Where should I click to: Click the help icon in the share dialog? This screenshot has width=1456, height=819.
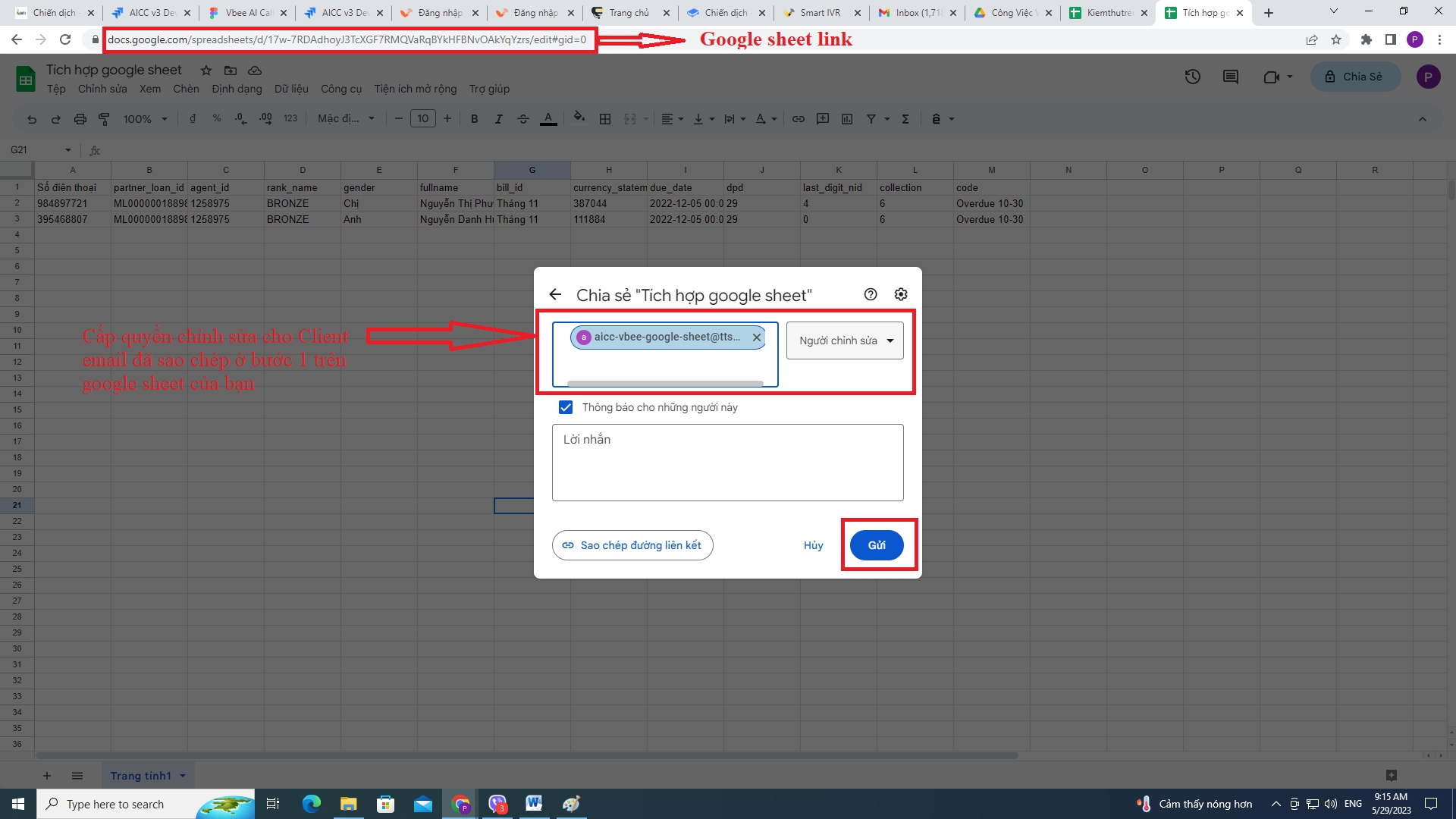tap(871, 294)
